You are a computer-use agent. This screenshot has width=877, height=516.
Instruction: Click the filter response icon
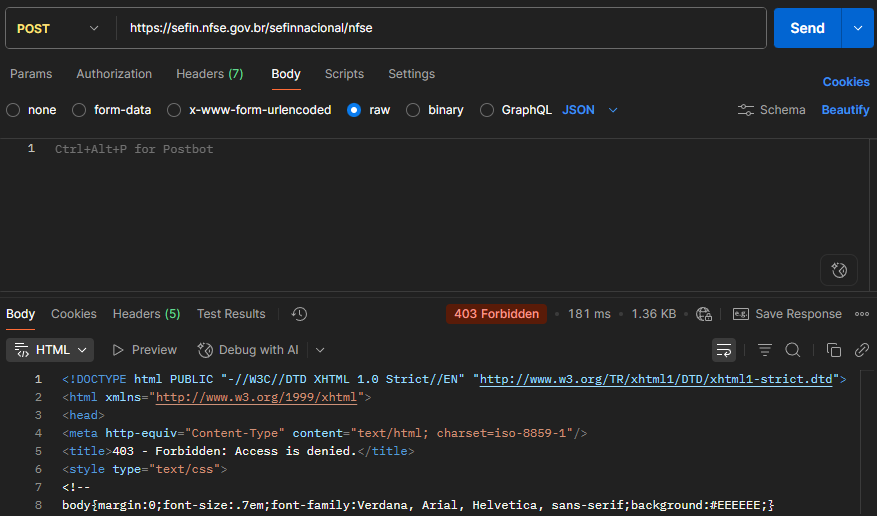(x=765, y=350)
